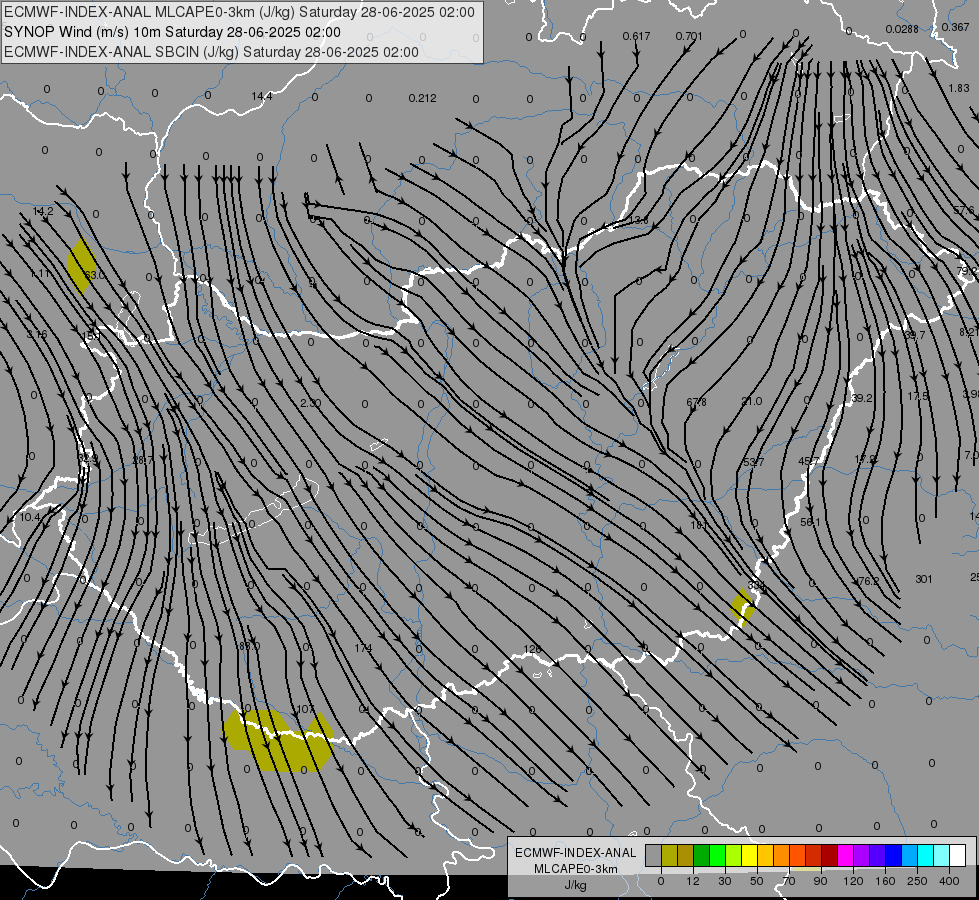Click the map value '1.83'
Viewport: 979px width, 900px height.
(x=959, y=88)
